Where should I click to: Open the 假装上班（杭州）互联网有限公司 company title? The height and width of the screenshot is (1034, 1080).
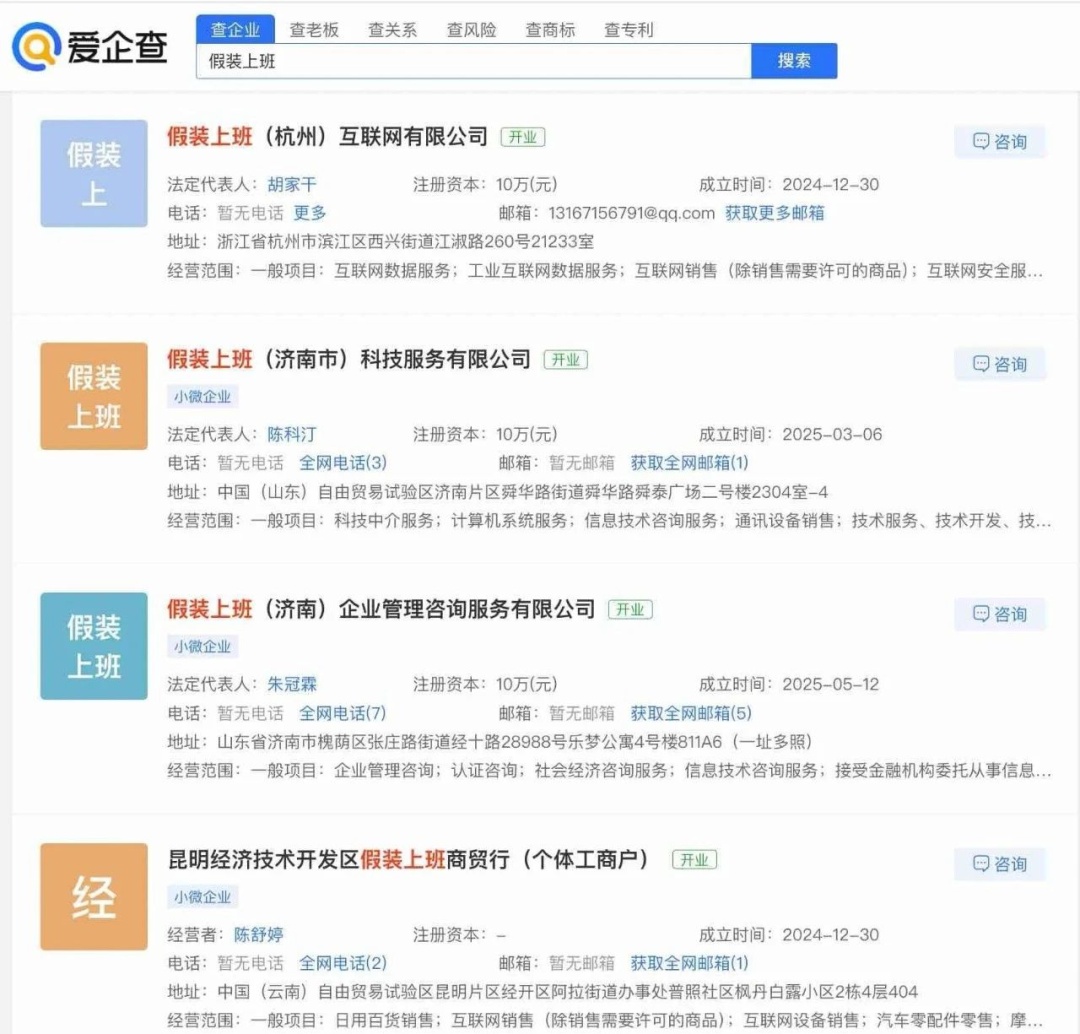tap(327, 136)
